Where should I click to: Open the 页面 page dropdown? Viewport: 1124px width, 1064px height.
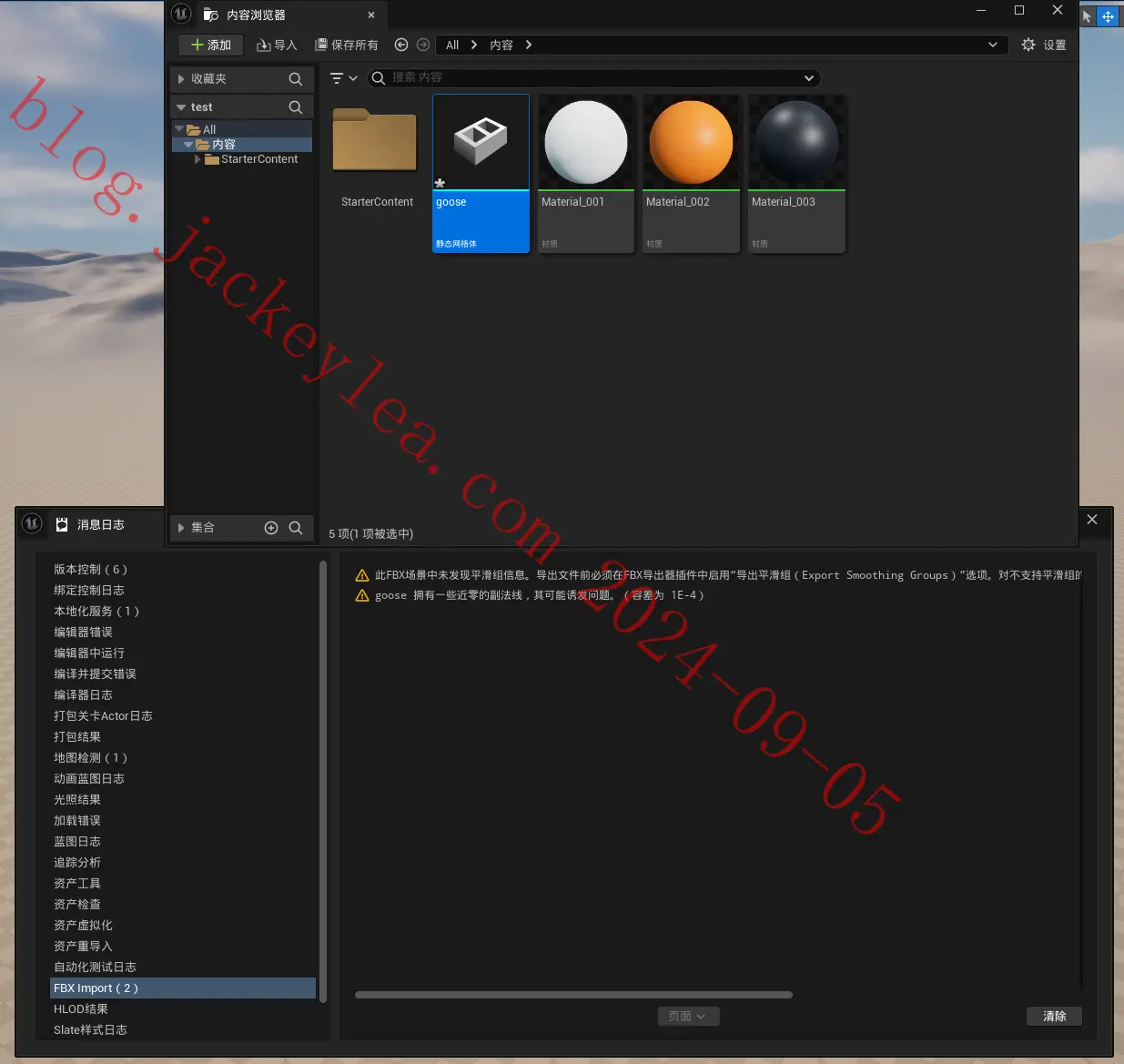(x=688, y=1016)
